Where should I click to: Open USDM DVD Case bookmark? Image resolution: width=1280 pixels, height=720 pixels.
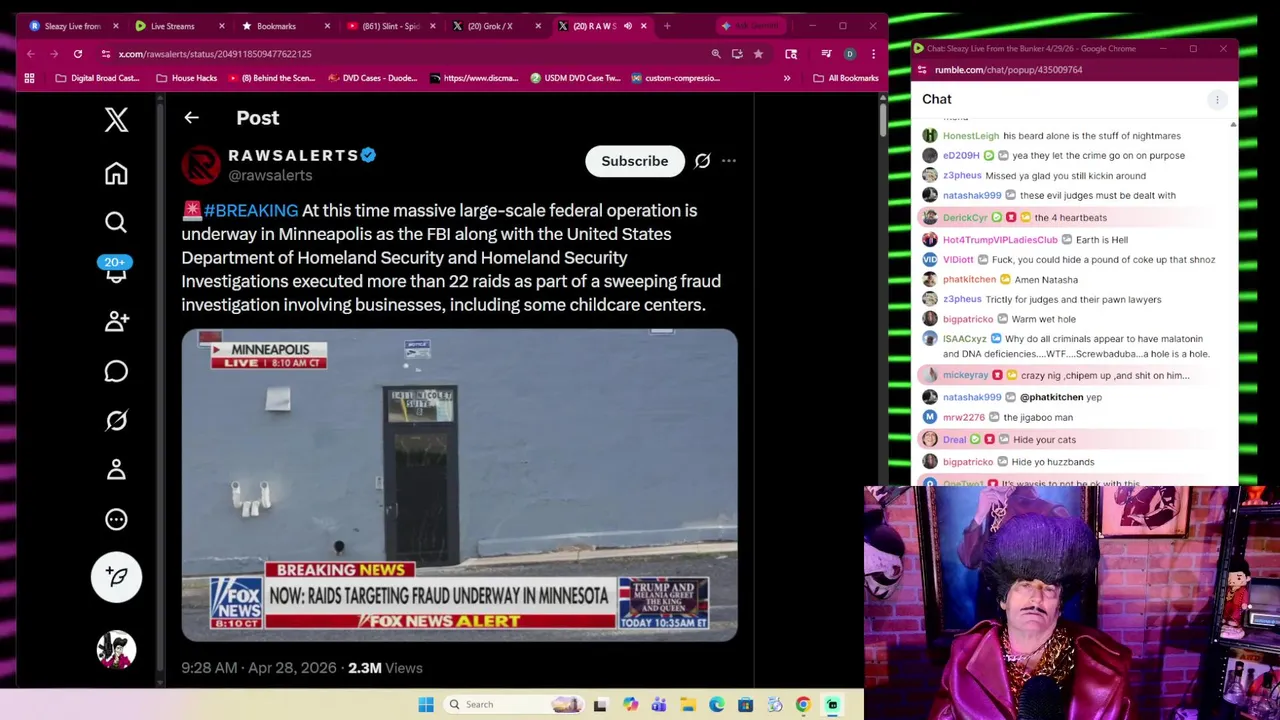click(575, 78)
